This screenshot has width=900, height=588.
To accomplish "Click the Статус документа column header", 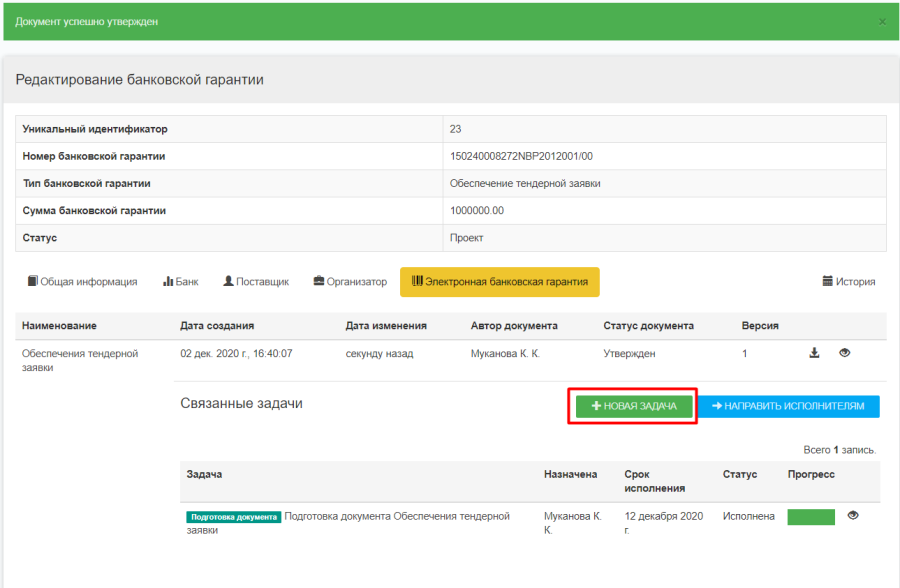I will 648,326.
